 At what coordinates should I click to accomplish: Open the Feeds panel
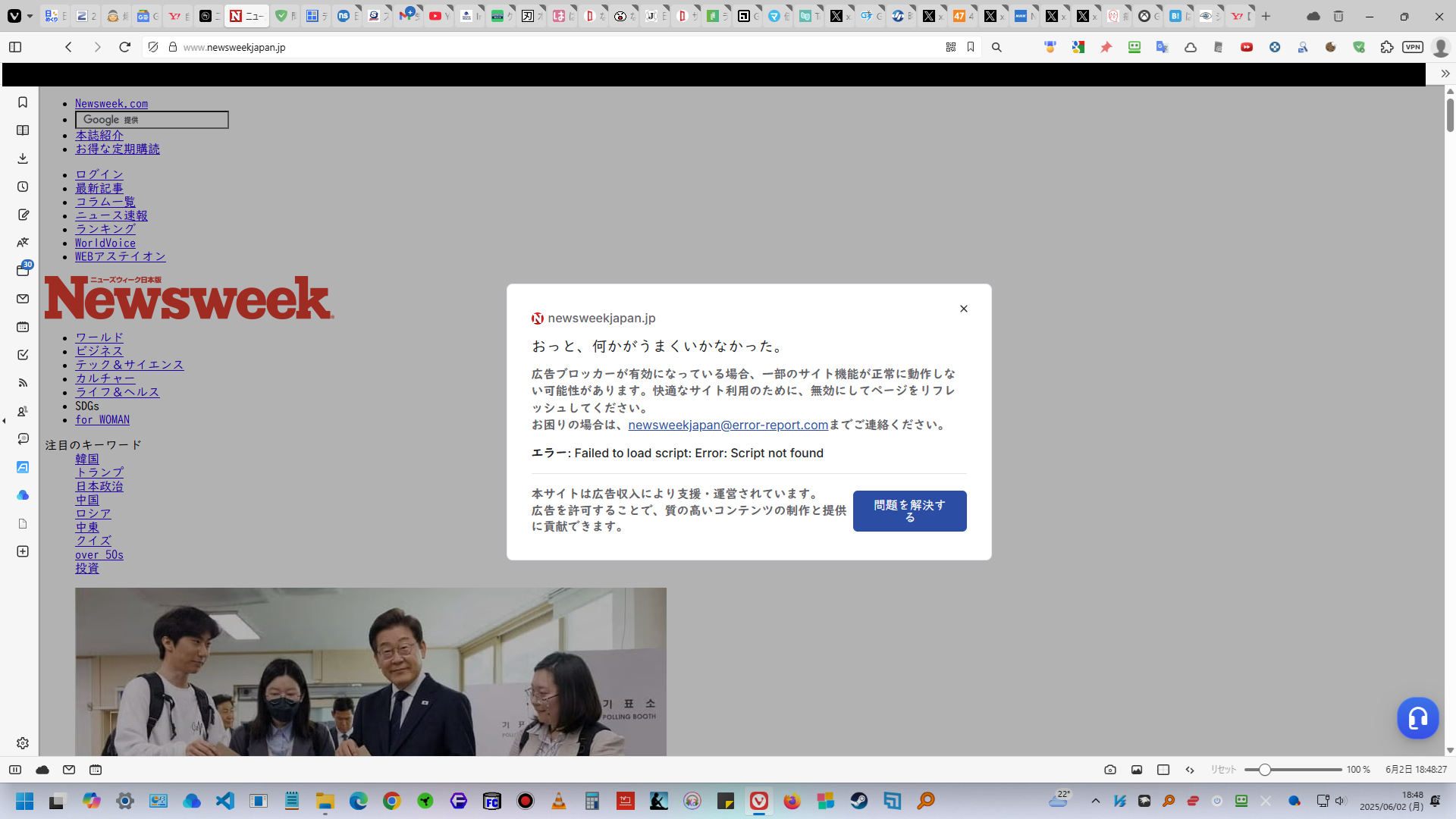[23, 382]
